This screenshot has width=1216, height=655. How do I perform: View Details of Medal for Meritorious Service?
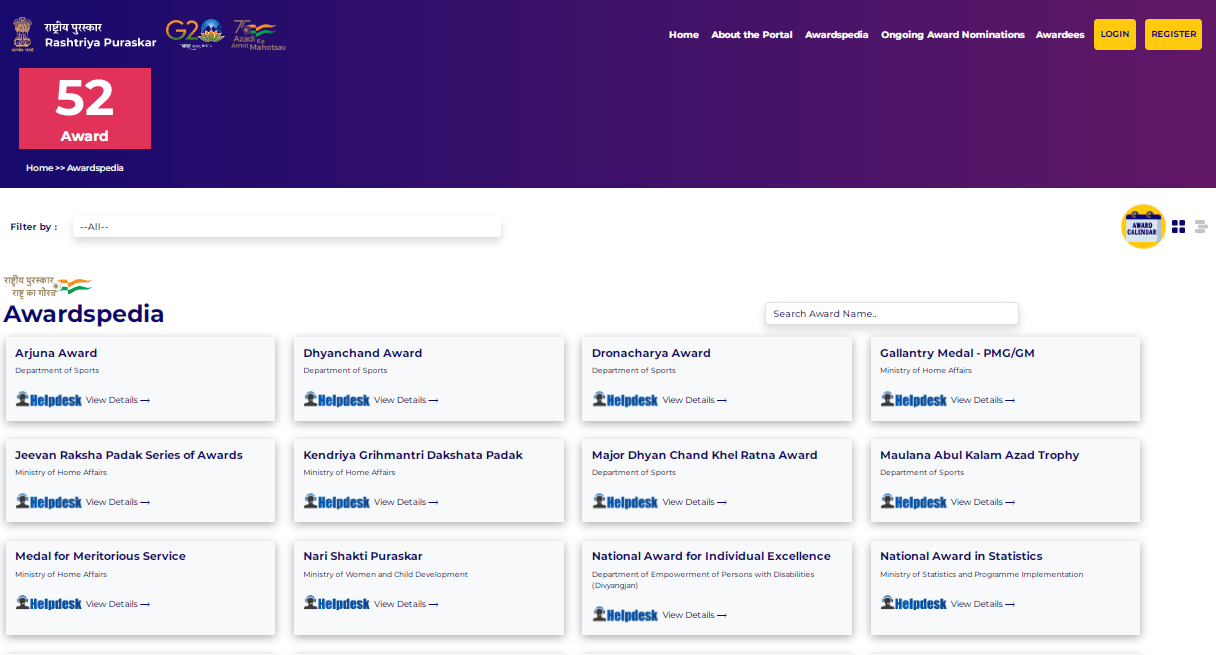(118, 604)
